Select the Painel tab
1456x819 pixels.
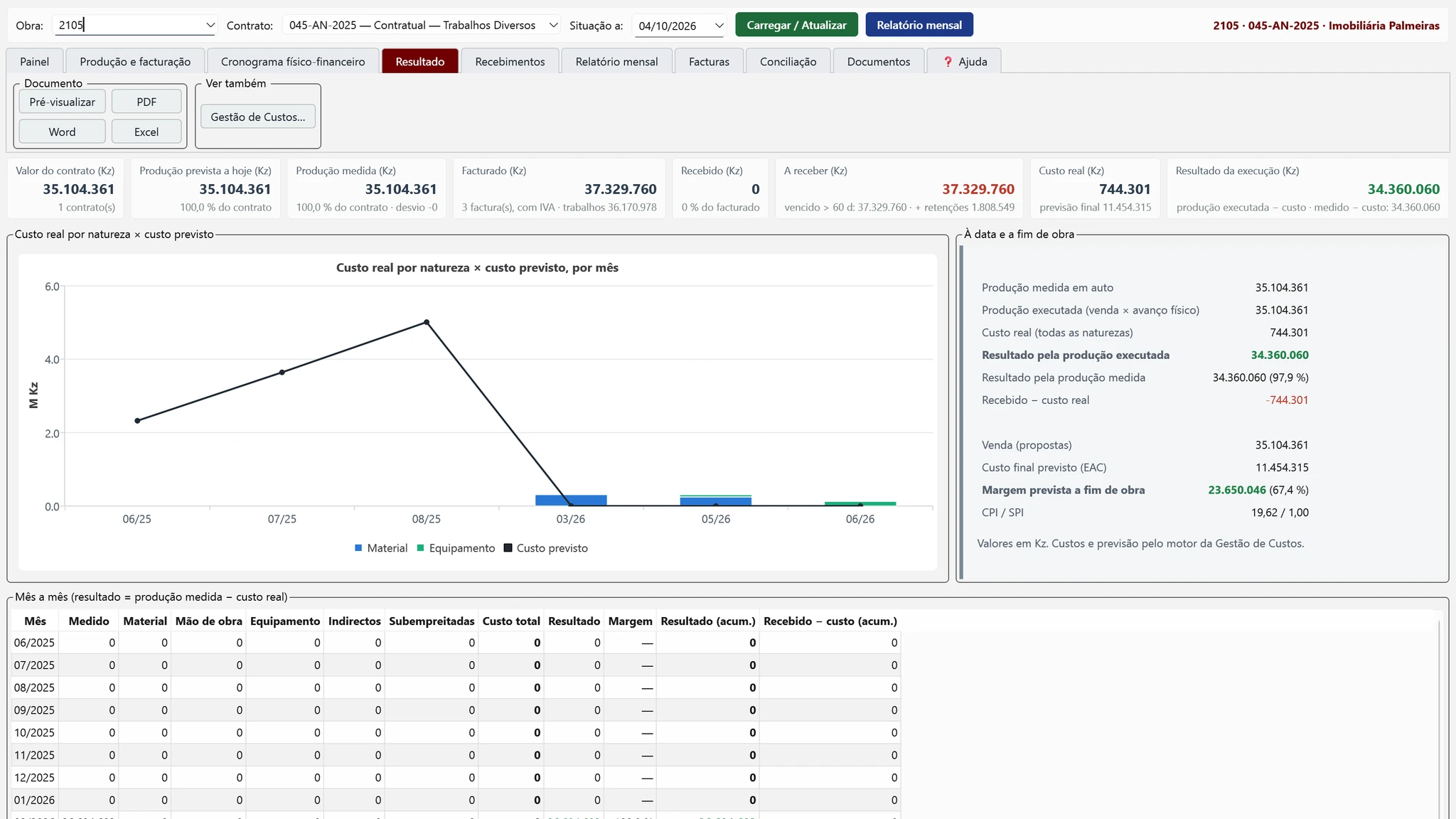coord(35,62)
